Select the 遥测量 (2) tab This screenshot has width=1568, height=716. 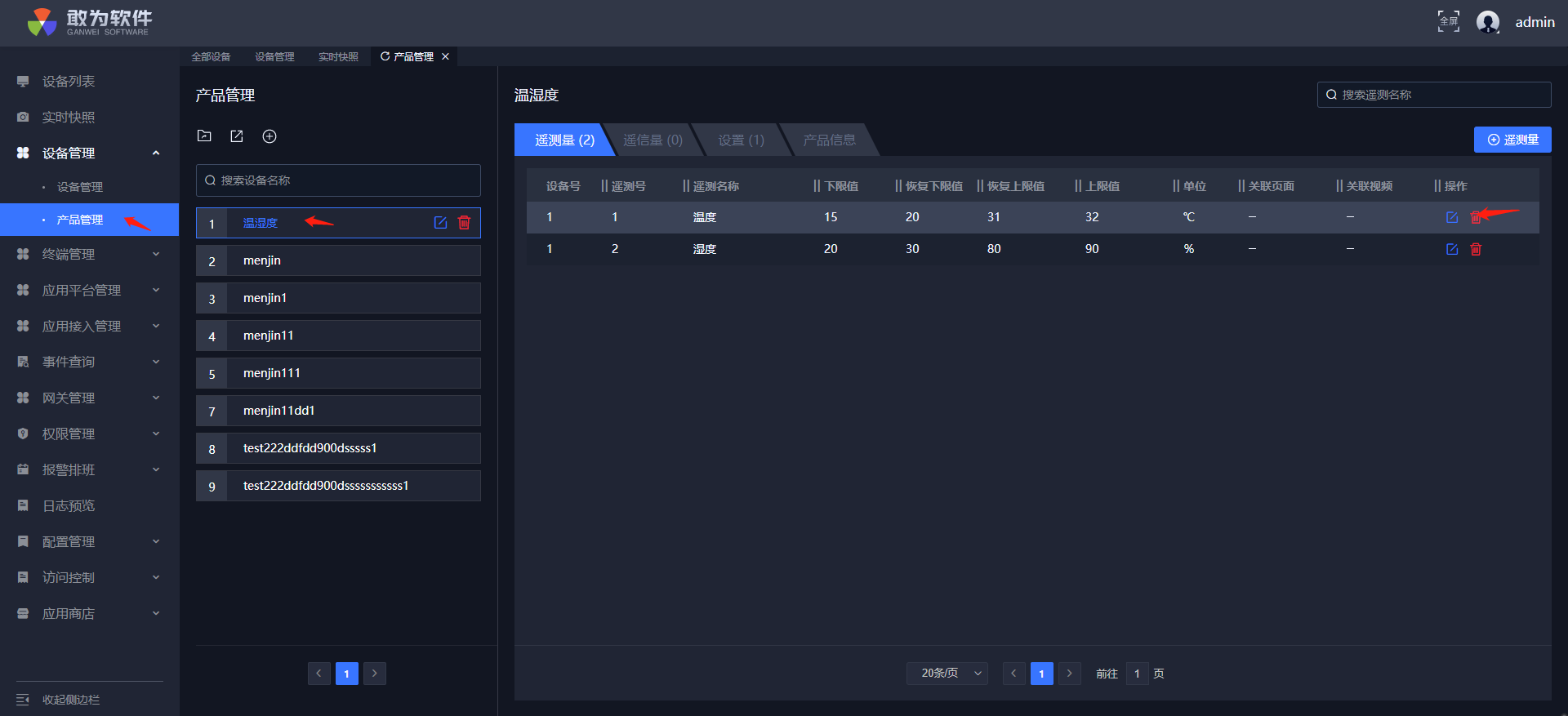564,140
